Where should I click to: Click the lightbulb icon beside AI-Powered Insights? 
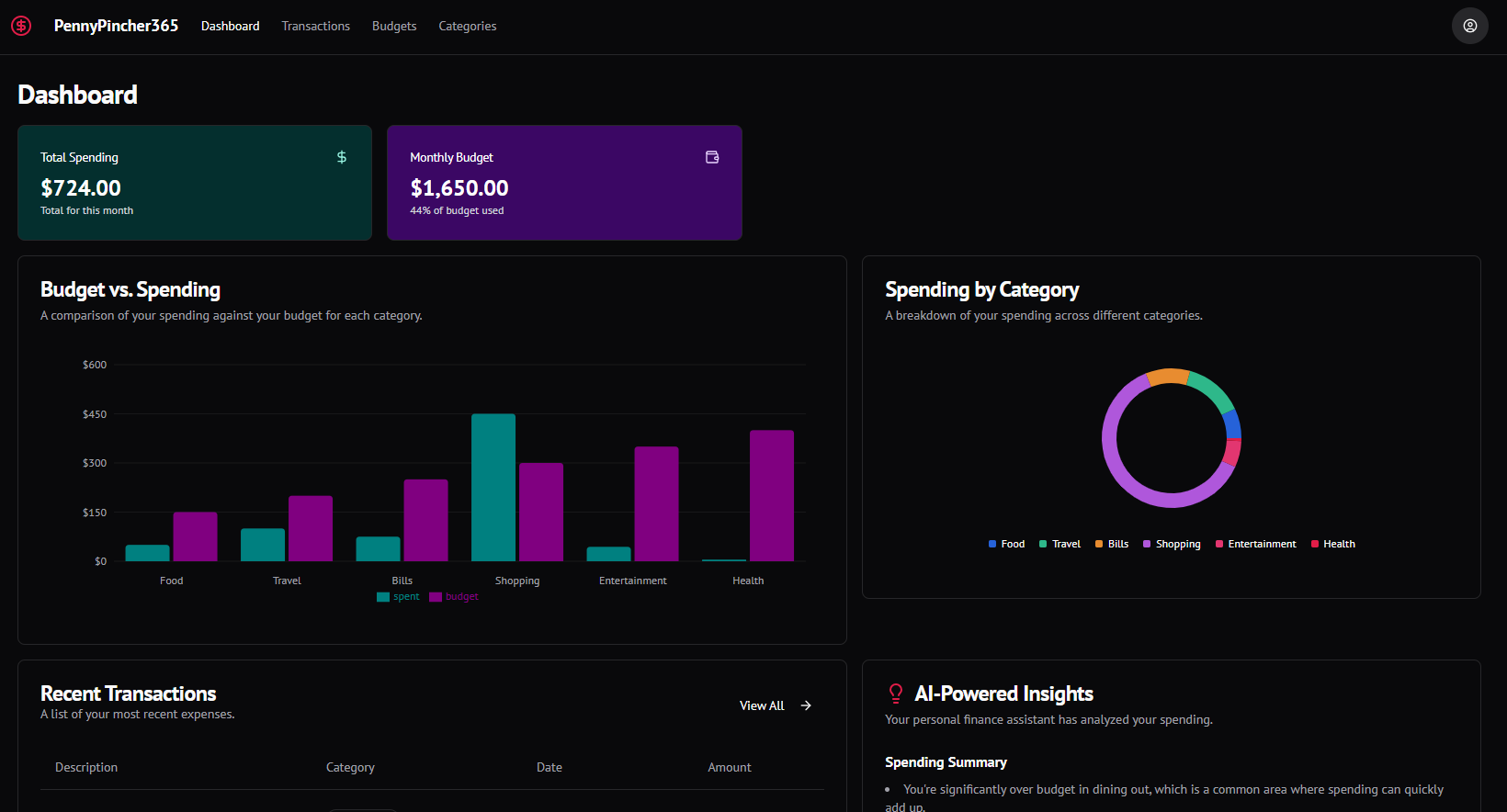coord(896,694)
